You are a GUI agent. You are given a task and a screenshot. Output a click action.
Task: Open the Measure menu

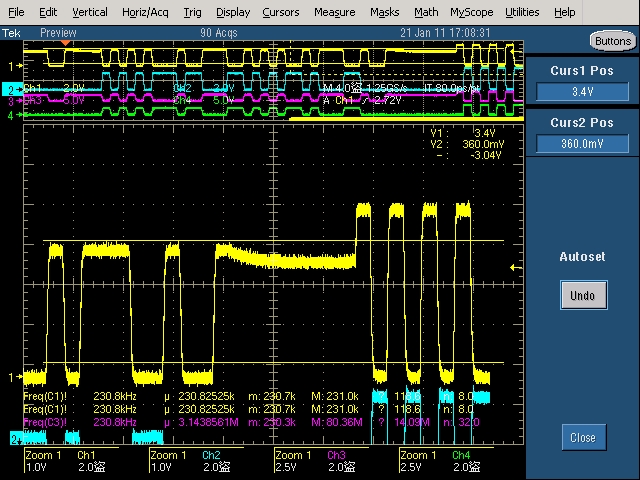coord(335,12)
